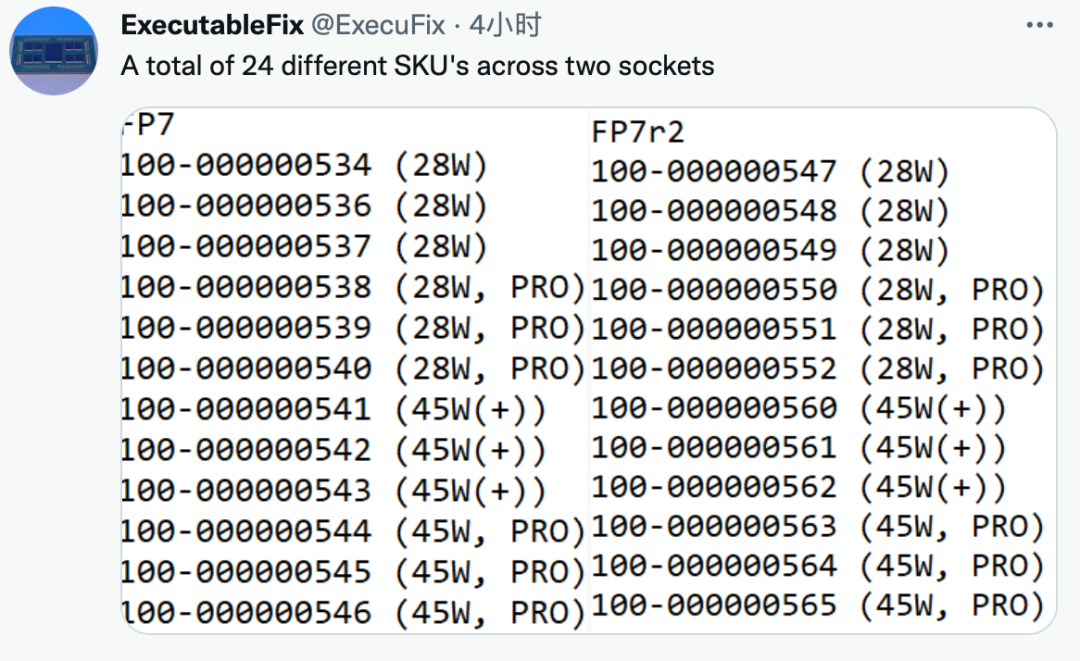Click the 100-000000546 (45W, PRO) line
Viewport: 1080px width, 661px height.
point(353,613)
